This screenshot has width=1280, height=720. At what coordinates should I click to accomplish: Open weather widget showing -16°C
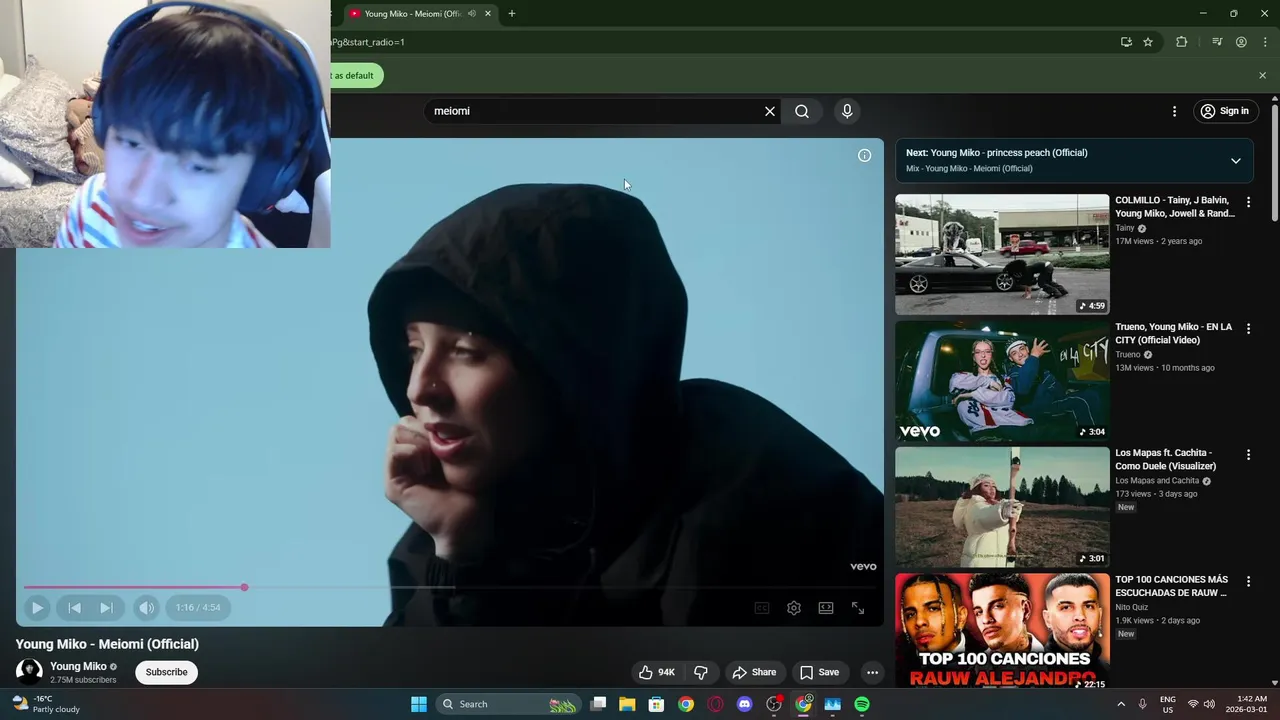pos(46,704)
